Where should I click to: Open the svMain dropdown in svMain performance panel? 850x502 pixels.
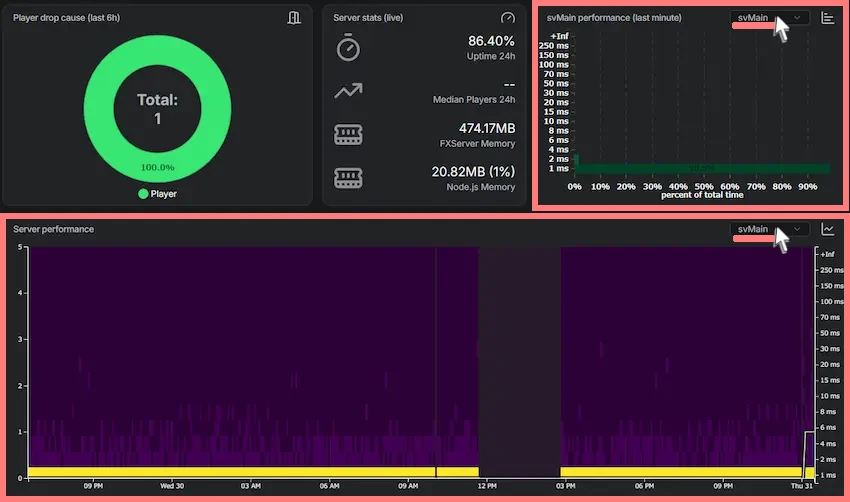pos(769,17)
